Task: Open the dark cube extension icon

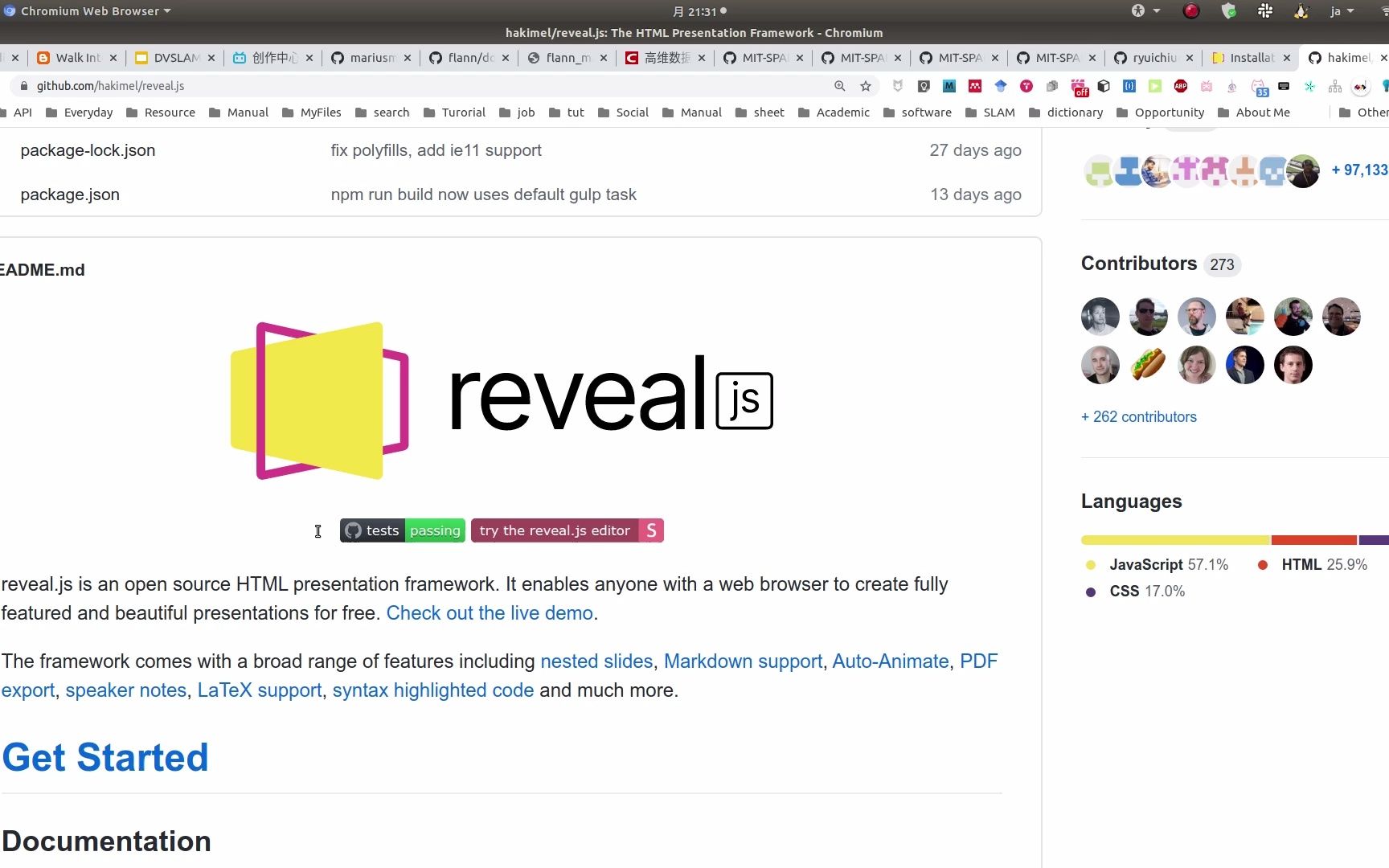Action: pyautogui.click(x=1104, y=86)
